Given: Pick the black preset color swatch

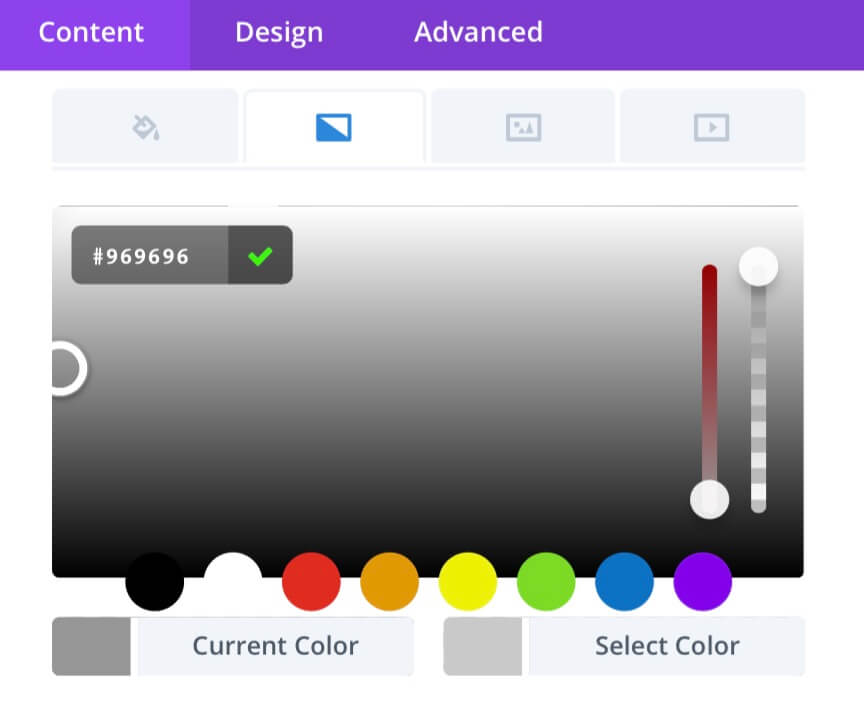Looking at the screenshot, I should tap(155, 581).
